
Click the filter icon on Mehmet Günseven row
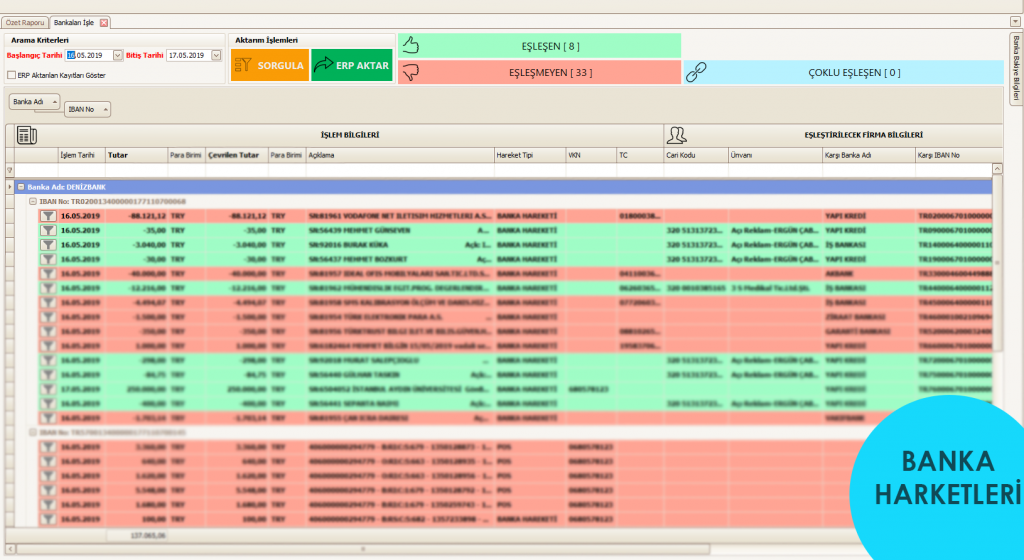(48, 230)
